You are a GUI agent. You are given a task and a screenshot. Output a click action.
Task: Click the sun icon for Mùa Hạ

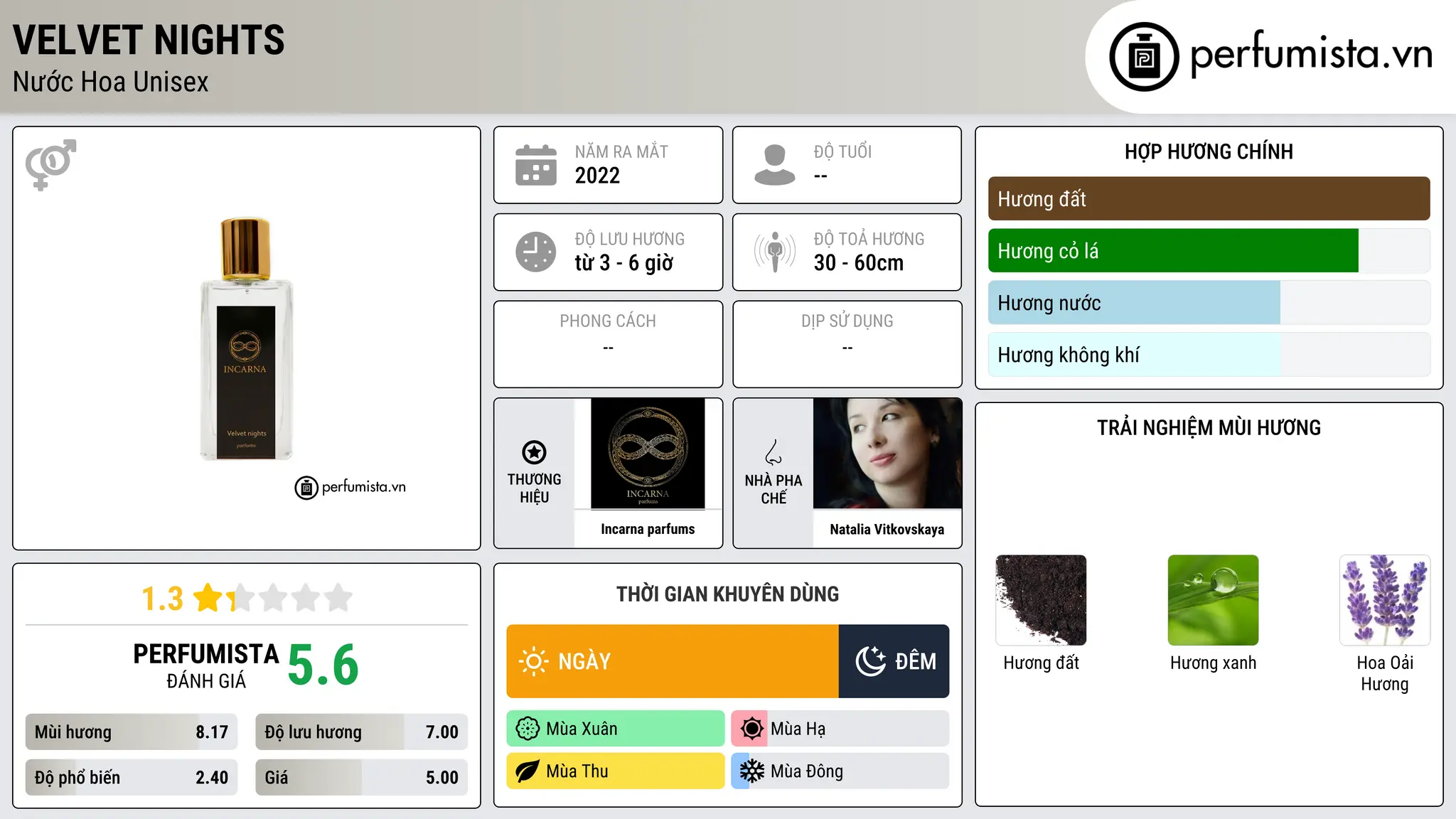tap(751, 729)
